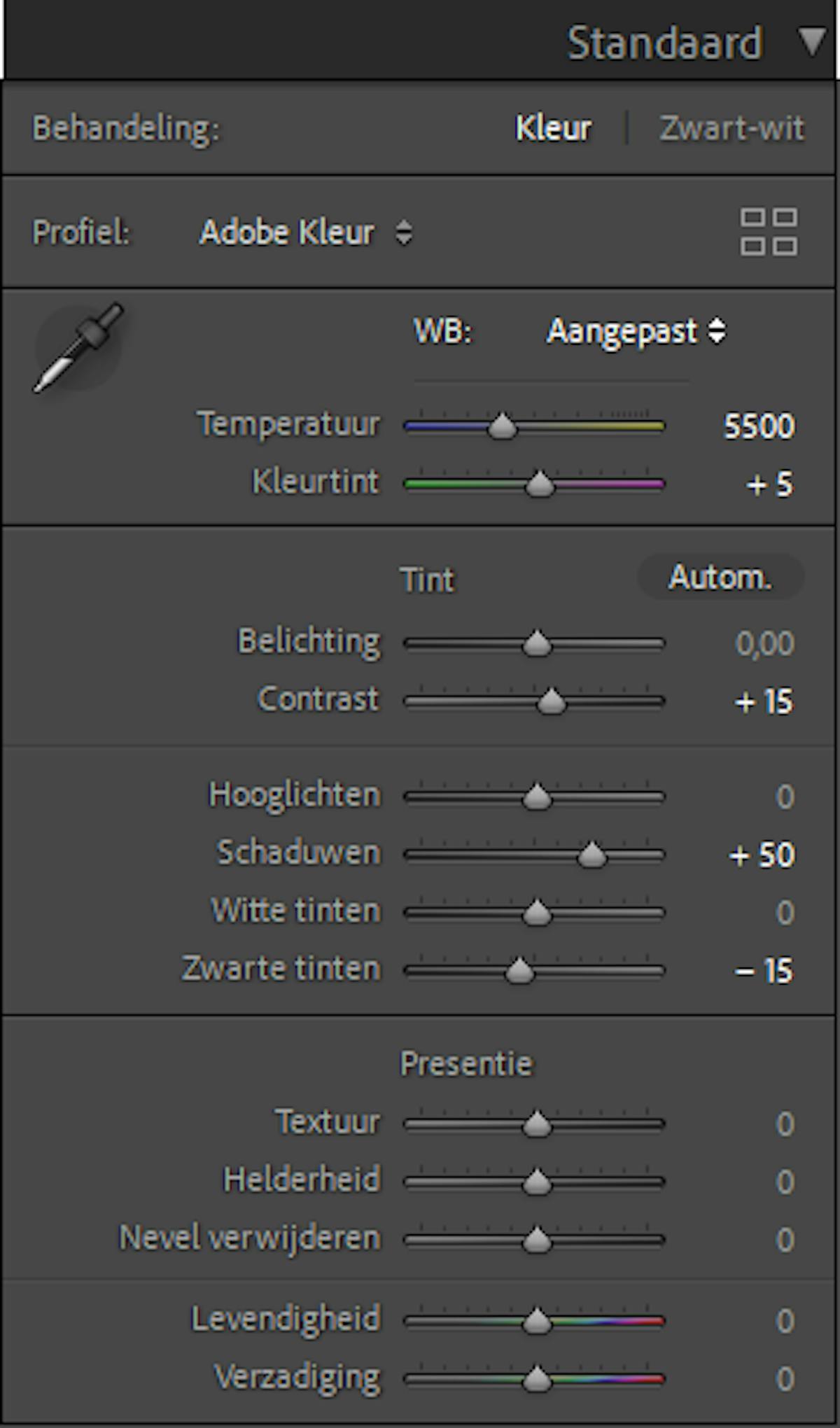840x1428 pixels.
Task: Click the Zwarte tinten slider handle
Action: 519,971
